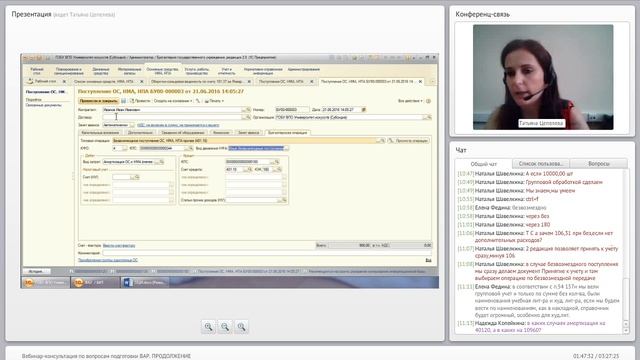Image resolution: width=640 pixels, height=360 pixels.
Task: Open the Список пользователей chat tab
Action: coord(541,164)
